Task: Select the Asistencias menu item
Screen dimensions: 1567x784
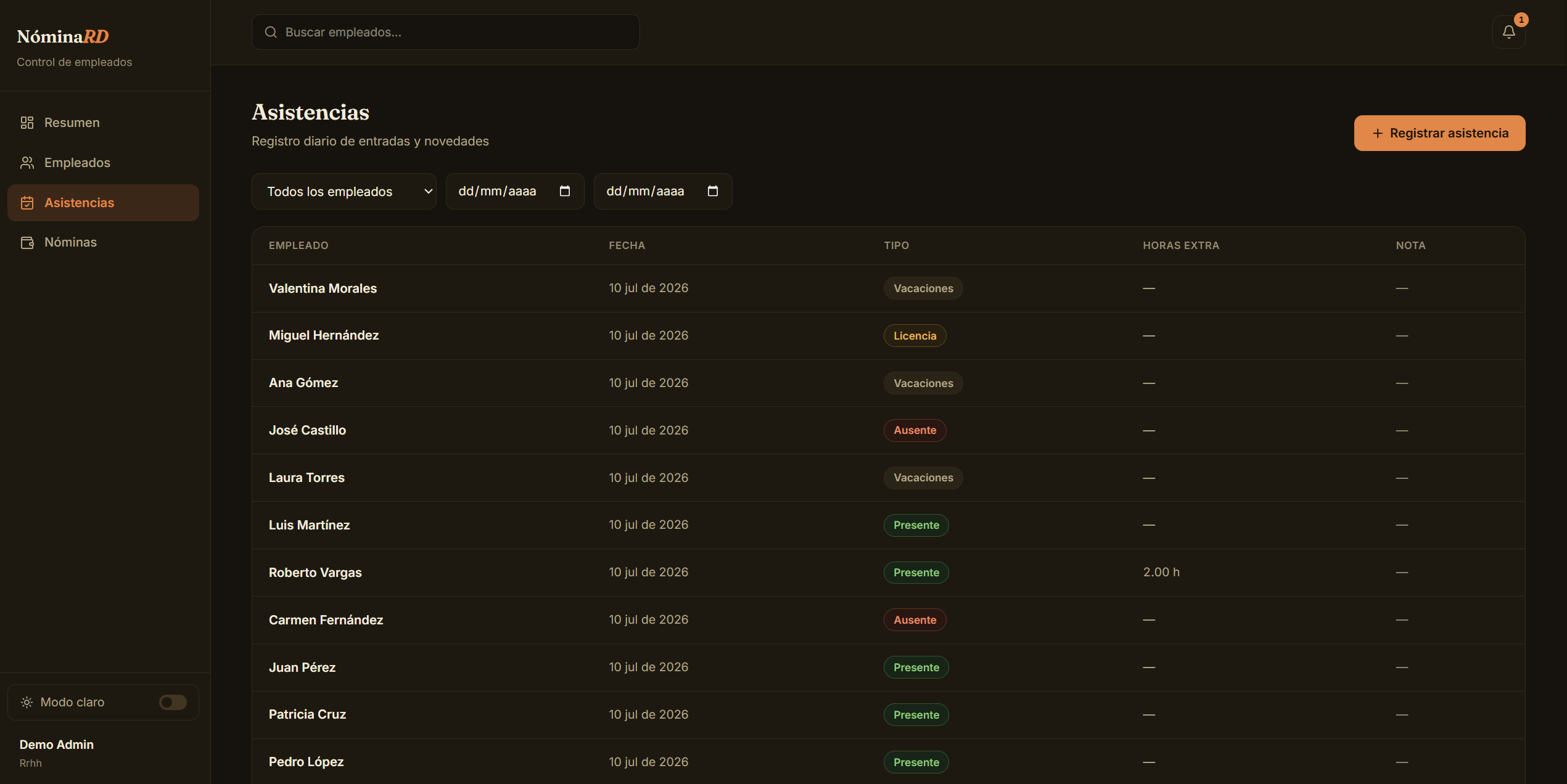Action: click(x=103, y=203)
